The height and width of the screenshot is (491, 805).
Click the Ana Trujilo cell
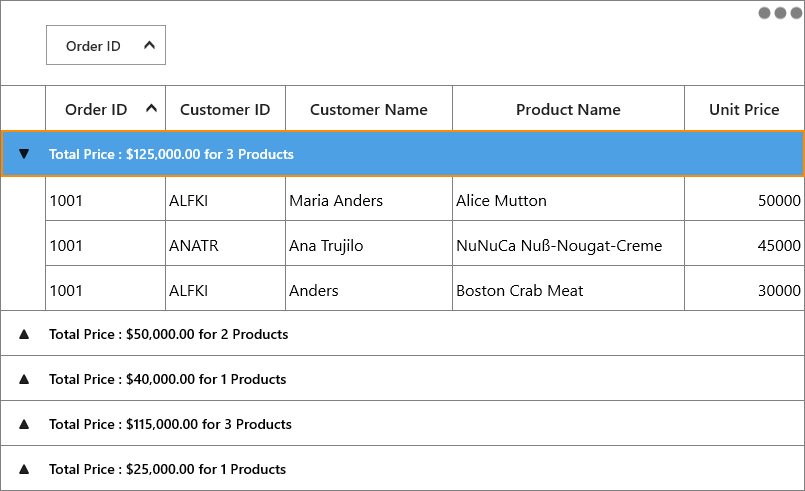[x=369, y=243]
